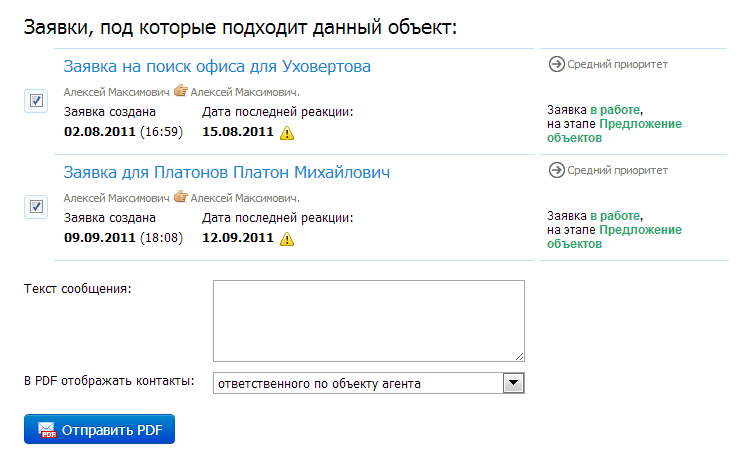Click warning icon next to 12.09.2011 date

[x=287, y=239]
